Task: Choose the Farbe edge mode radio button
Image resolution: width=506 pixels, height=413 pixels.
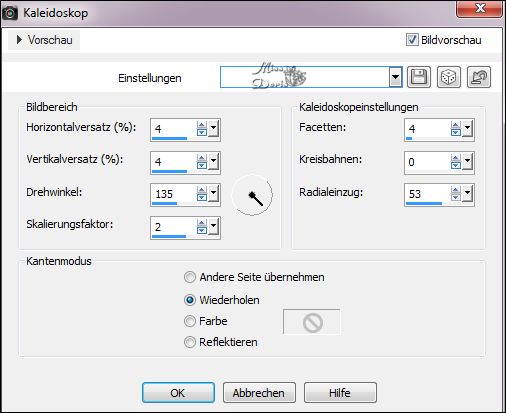Action: coord(190,321)
